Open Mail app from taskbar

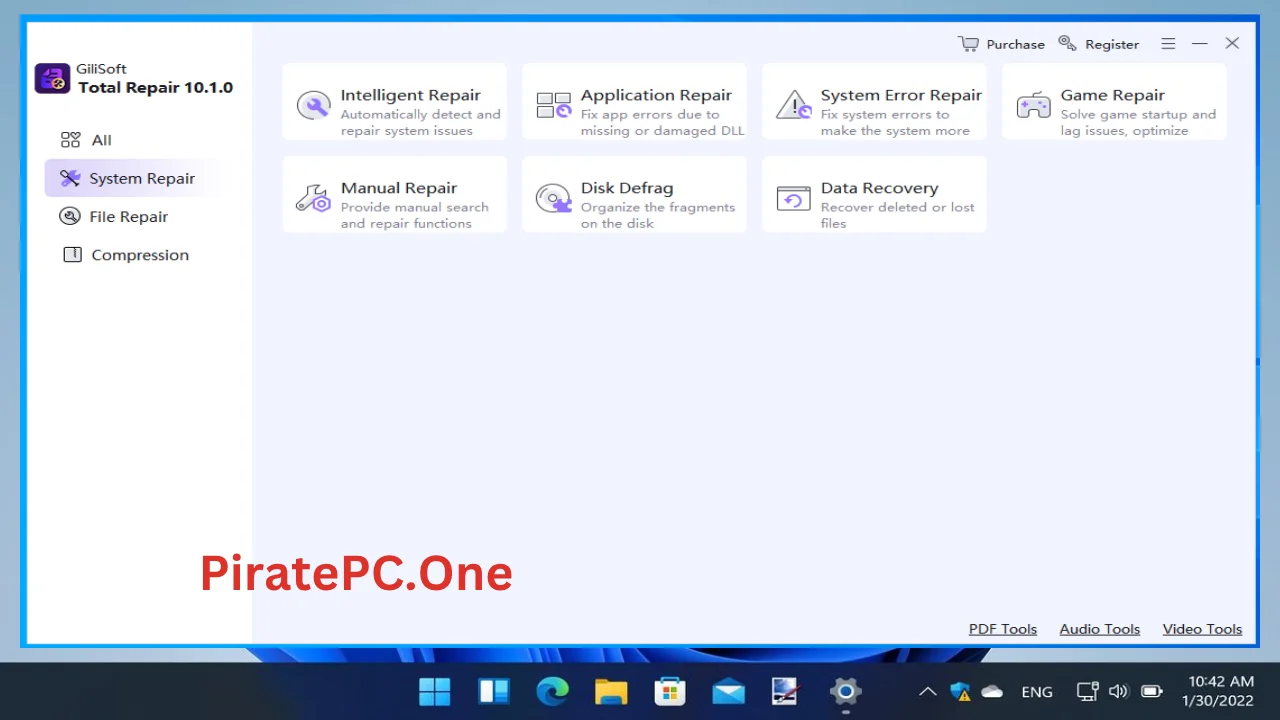[728, 691]
